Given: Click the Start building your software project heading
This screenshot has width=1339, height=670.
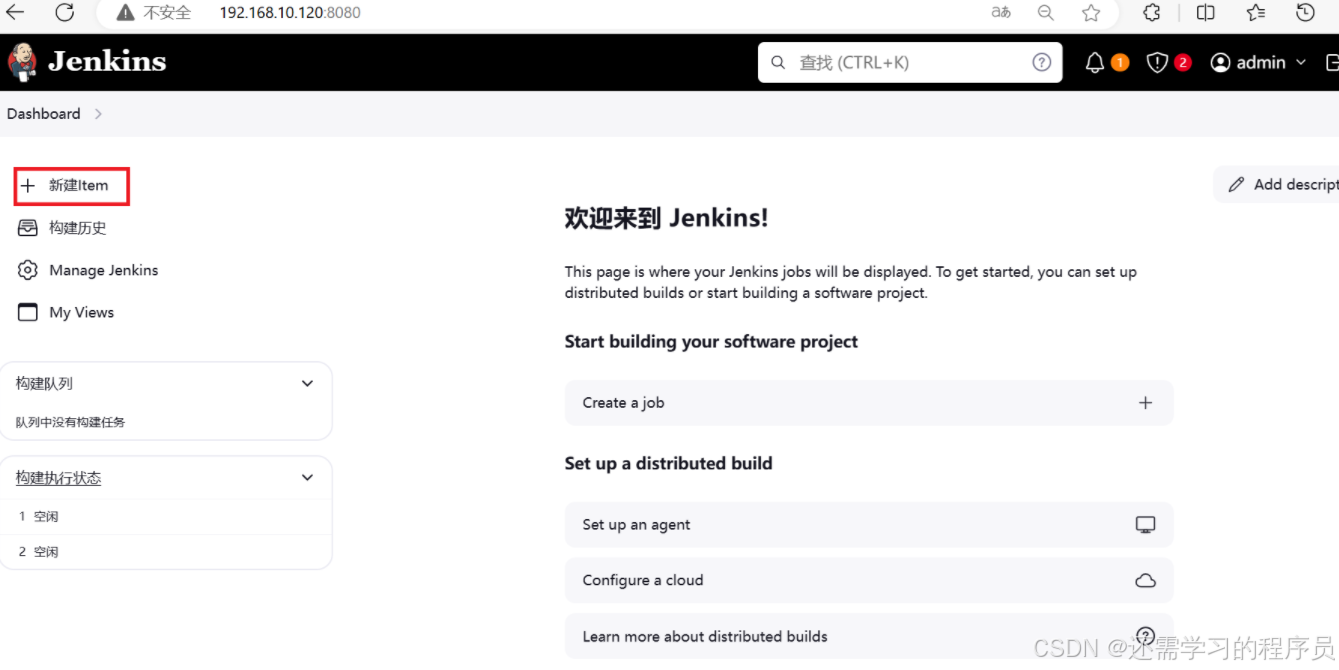Looking at the screenshot, I should tap(711, 342).
